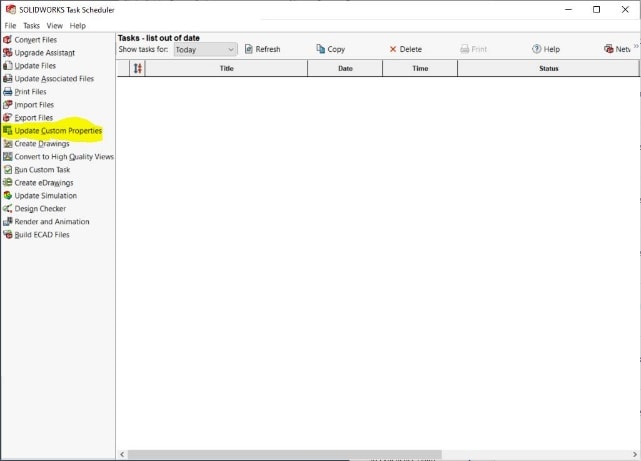Select Update Associated Files label
The height and width of the screenshot is (461, 641).
coord(54,78)
